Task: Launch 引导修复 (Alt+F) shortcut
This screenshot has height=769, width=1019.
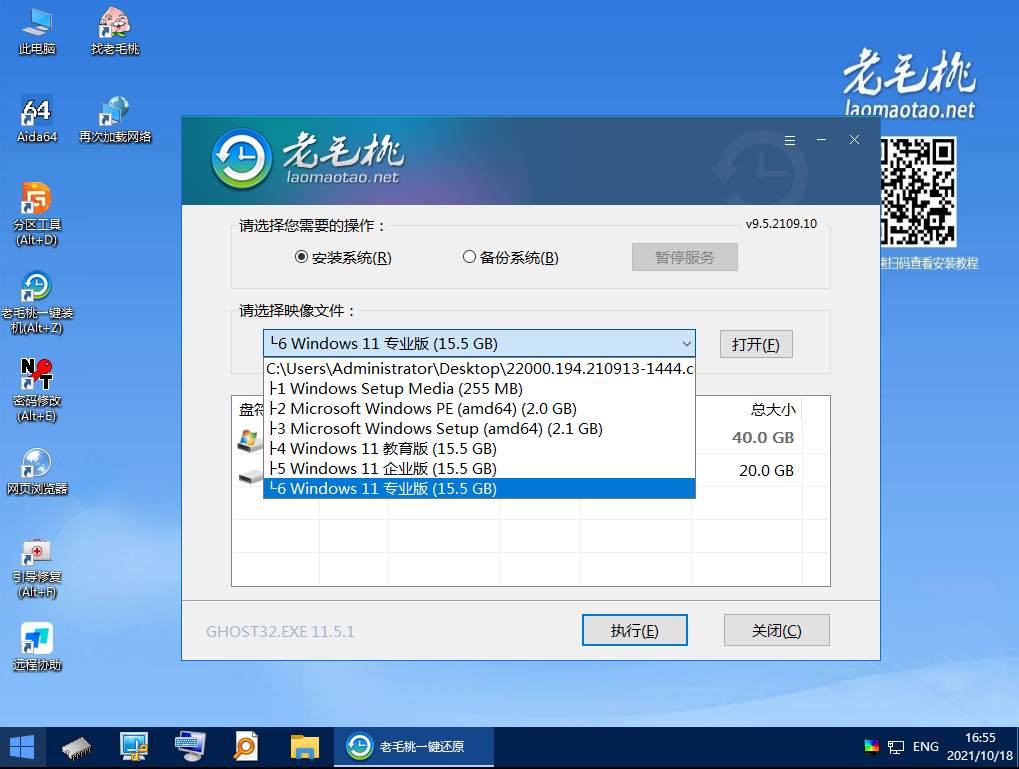Action: click(37, 567)
